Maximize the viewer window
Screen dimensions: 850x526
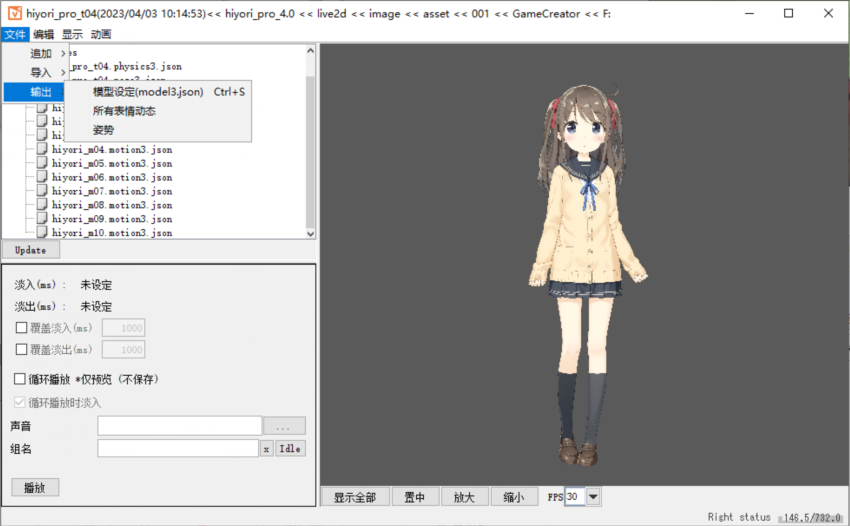[x=789, y=14]
